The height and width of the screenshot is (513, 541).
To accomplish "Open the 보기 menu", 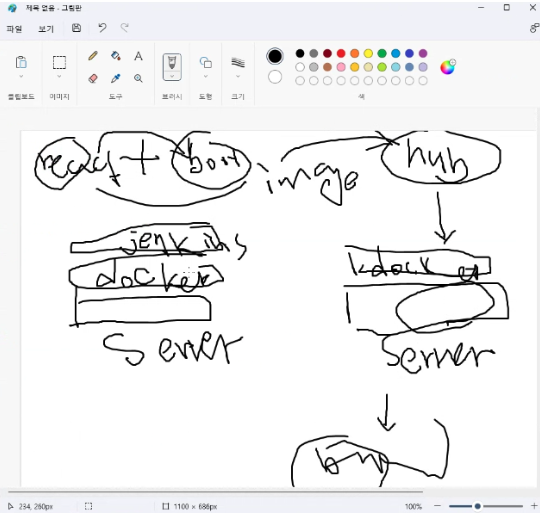I will [x=46, y=29].
